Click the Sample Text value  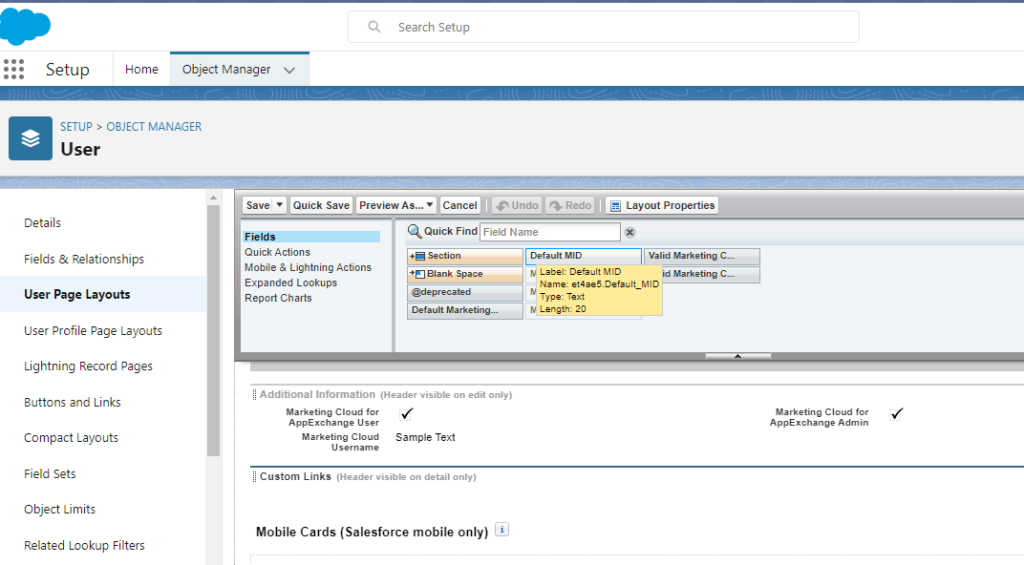425,437
